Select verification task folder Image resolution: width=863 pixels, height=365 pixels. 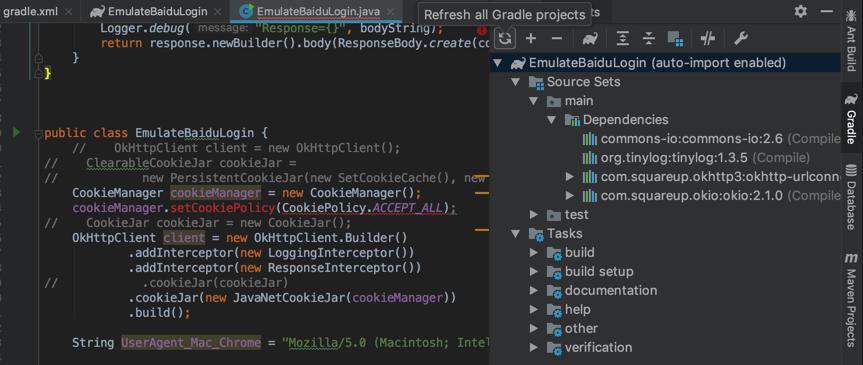click(x=665, y=348)
